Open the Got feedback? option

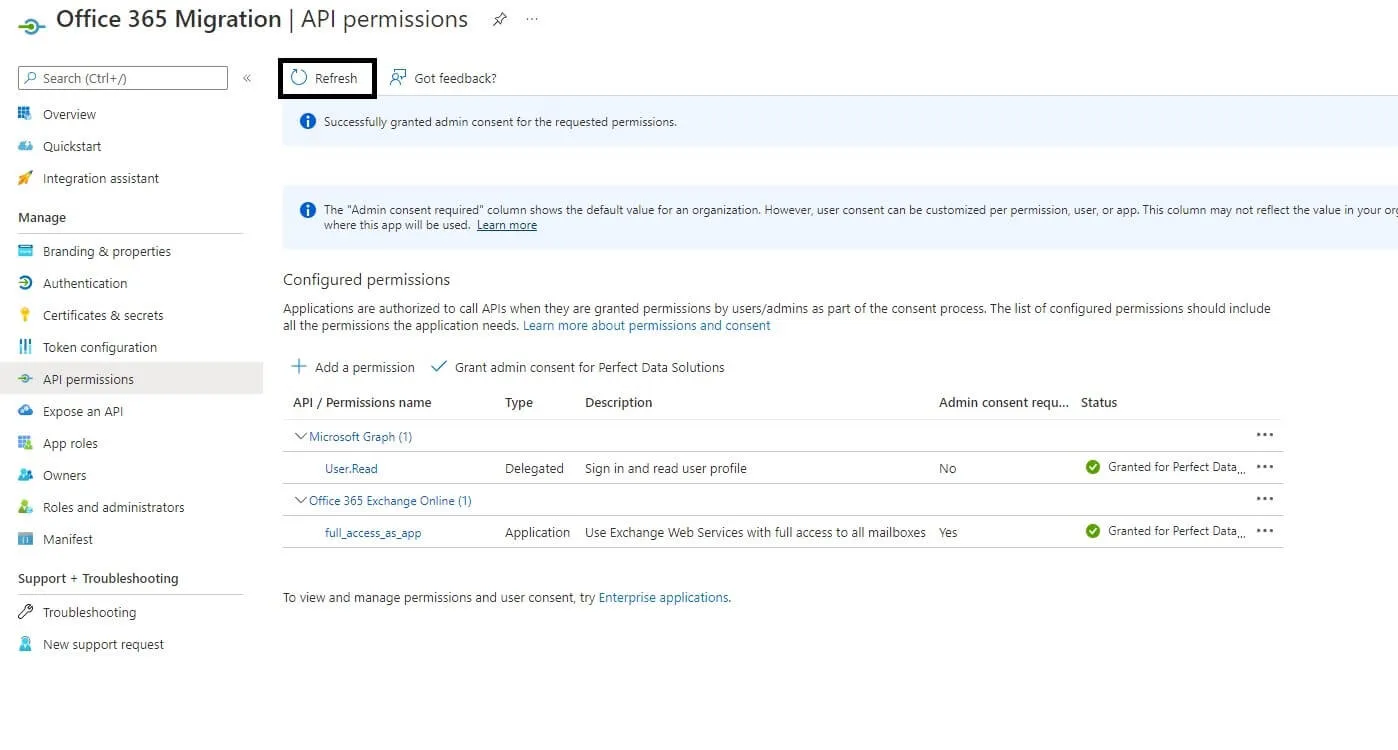443,78
